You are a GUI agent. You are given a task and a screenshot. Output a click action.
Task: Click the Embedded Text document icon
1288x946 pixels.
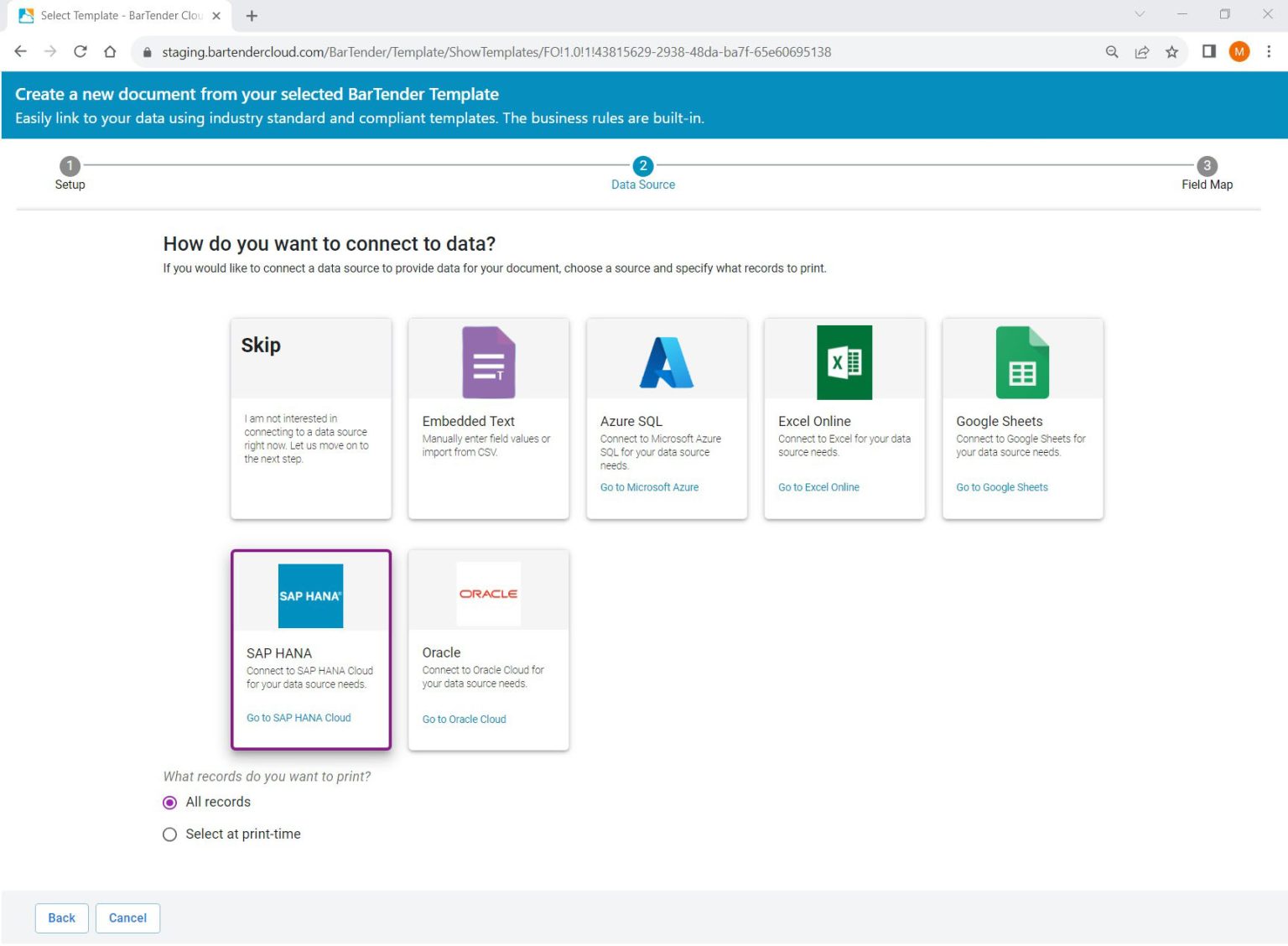[488, 362]
